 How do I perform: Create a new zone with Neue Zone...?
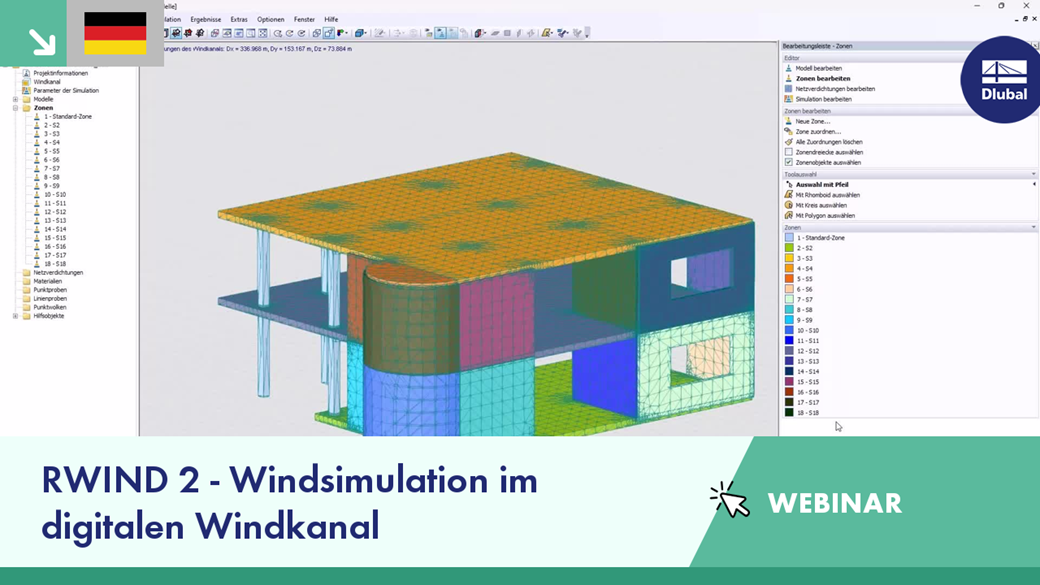pyautogui.click(x=812, y=121)
